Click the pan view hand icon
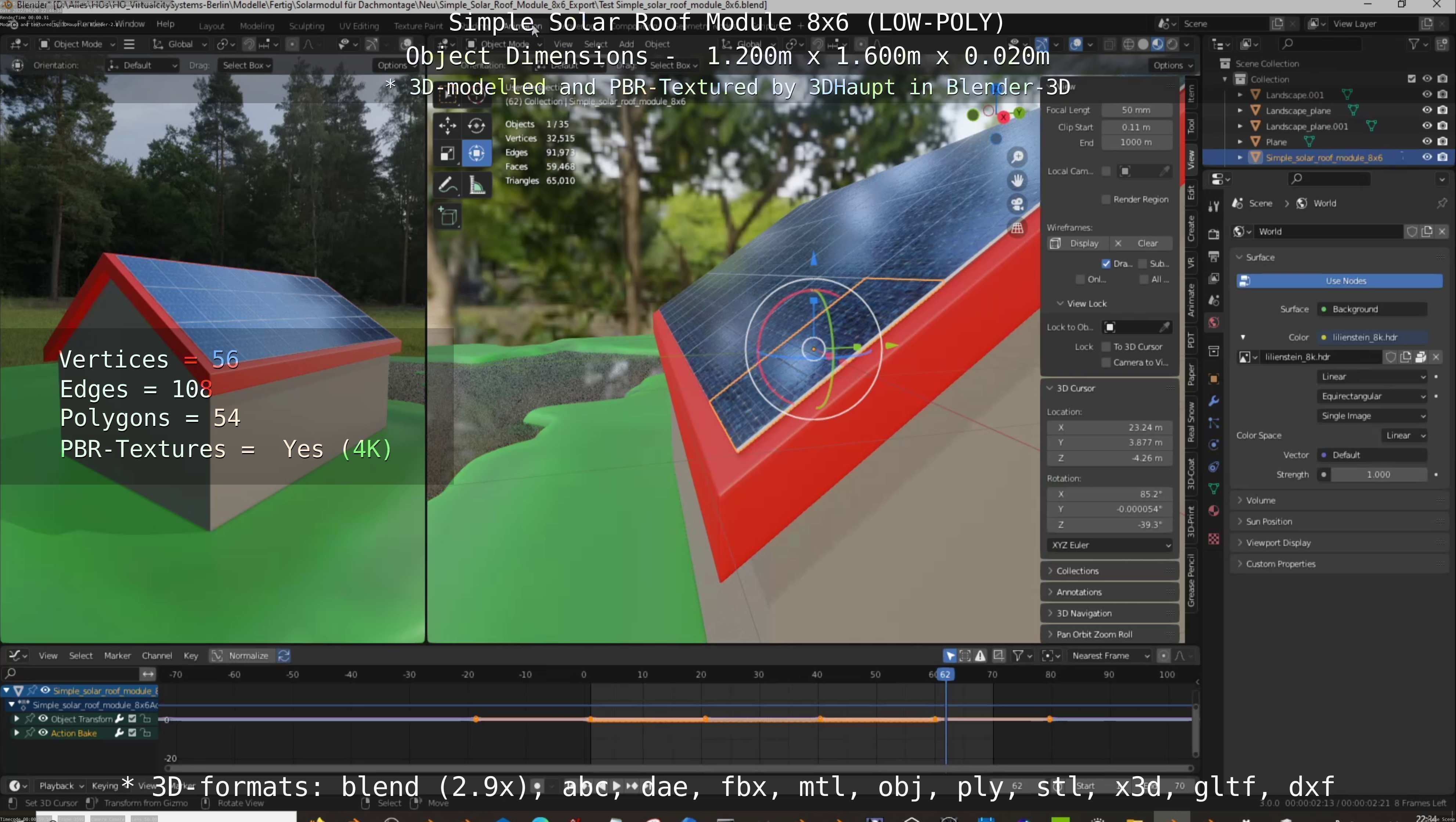Image resolution: width=1456 pixels, height=822 pixels. 1018,180
